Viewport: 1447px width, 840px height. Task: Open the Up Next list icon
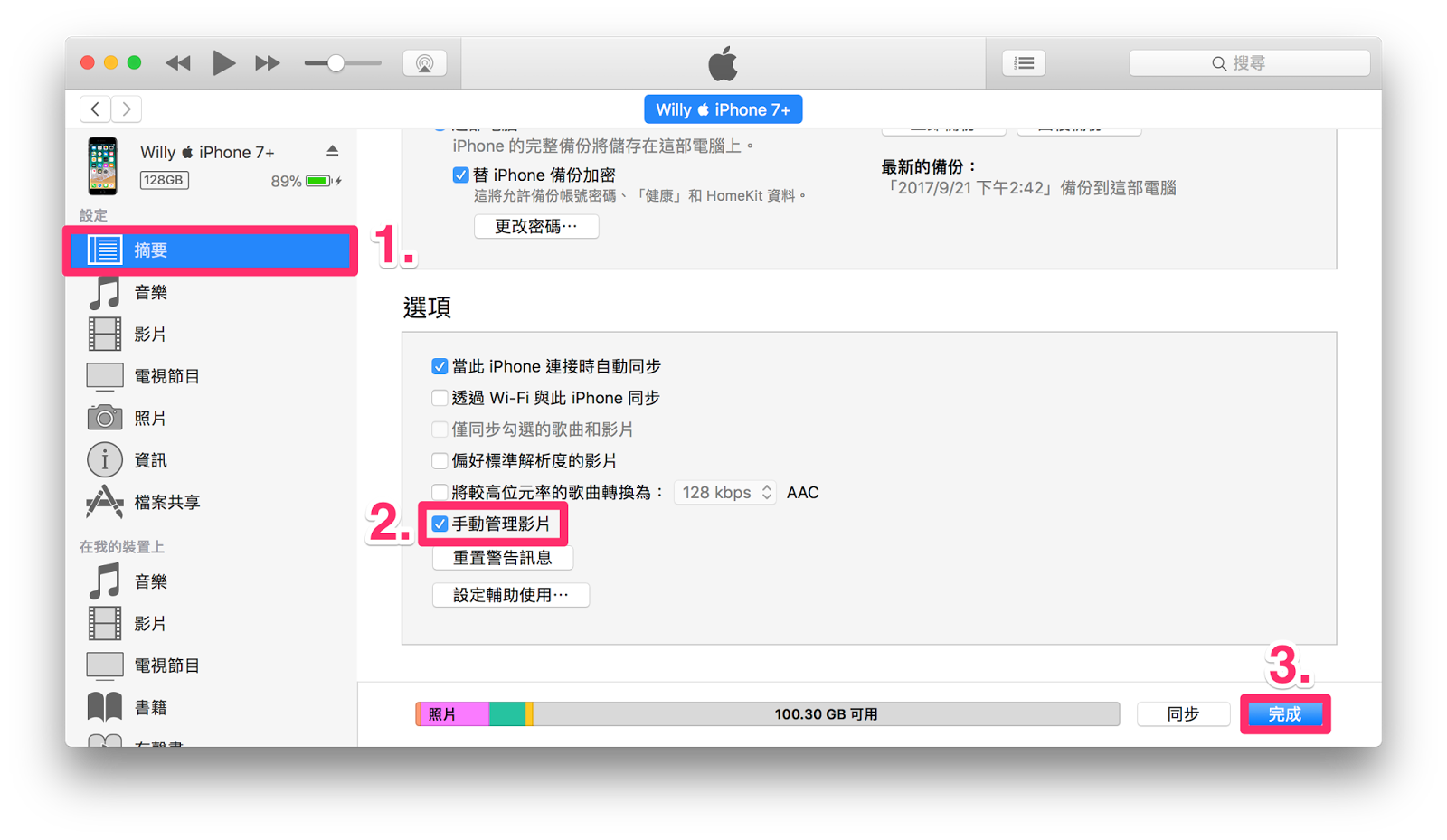tap(1024, 63)
